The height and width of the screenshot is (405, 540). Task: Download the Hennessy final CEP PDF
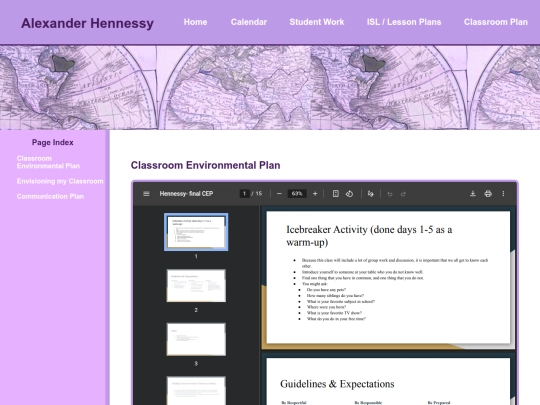(473, 194)
